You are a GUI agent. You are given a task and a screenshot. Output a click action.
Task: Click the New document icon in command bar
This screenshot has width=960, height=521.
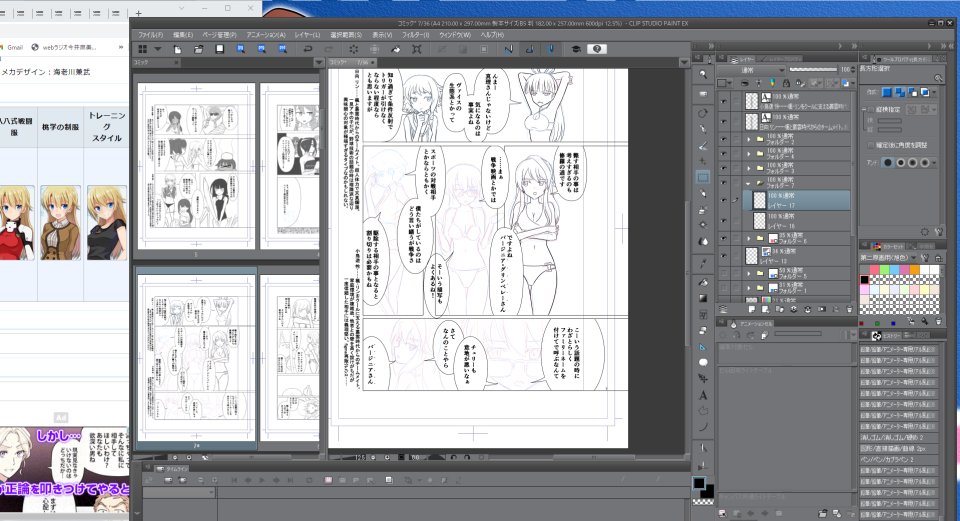point(178,49)
